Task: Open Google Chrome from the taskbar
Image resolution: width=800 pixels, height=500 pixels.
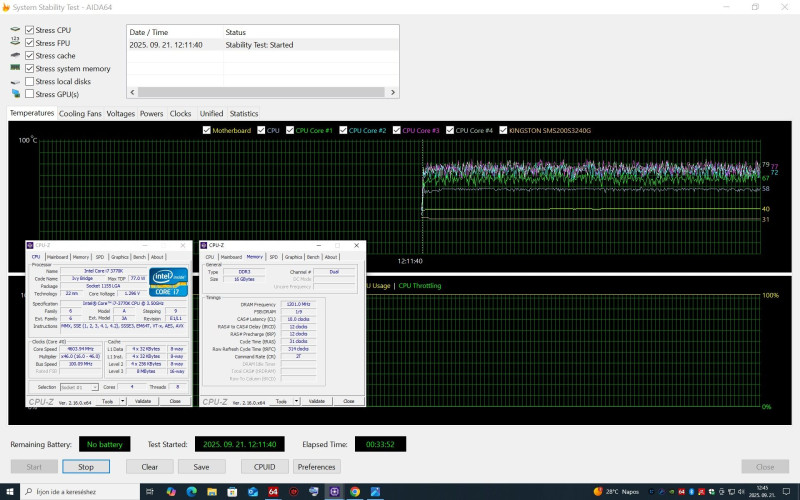Action: [355, 491]
